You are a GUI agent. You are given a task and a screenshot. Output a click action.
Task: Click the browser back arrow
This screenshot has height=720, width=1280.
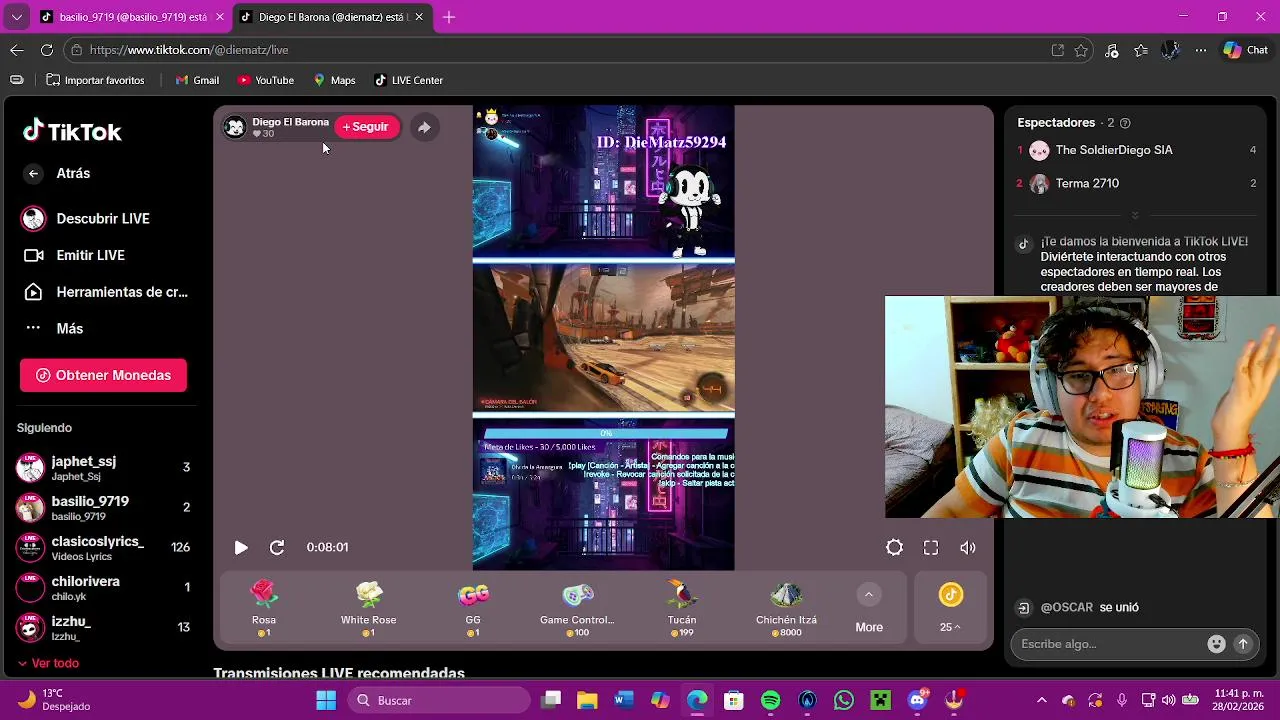(x=17, y=50)
